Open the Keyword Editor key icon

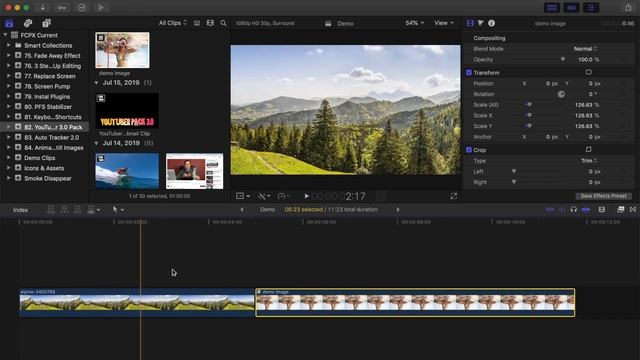pyautogui.click(x=62, y=7)
